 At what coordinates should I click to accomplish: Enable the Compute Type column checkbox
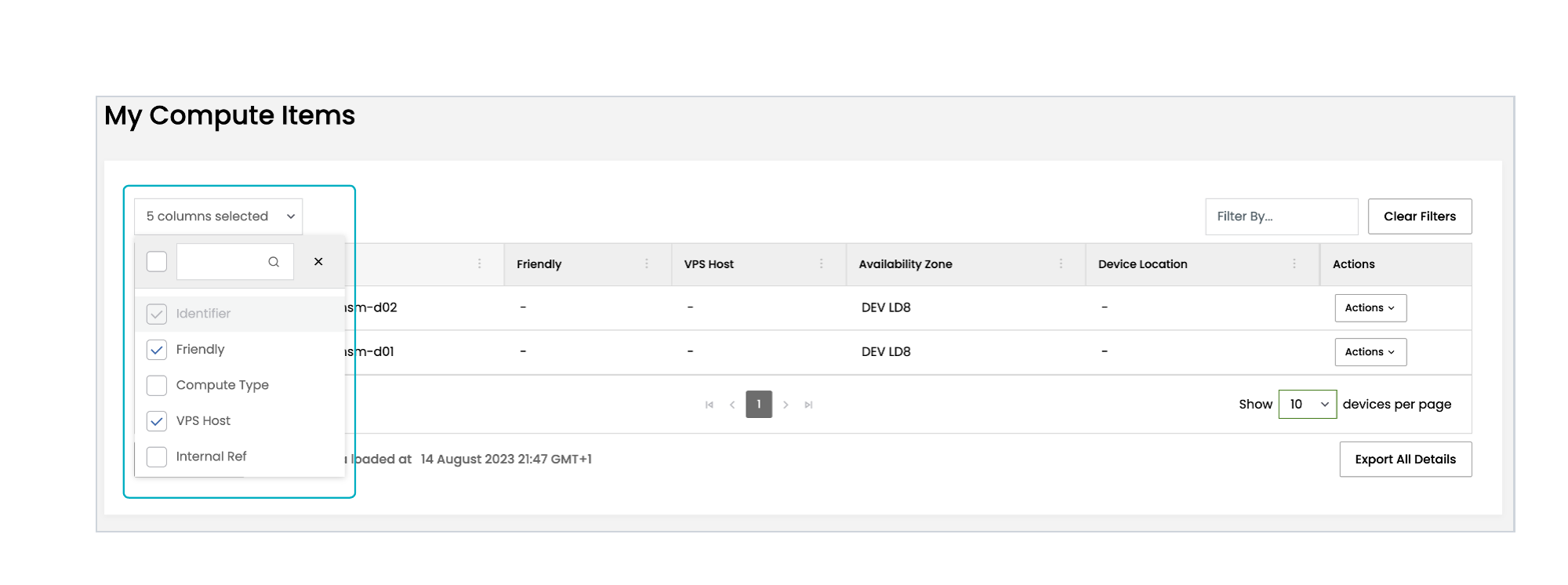pyautogui.click(x=157, y=385)
